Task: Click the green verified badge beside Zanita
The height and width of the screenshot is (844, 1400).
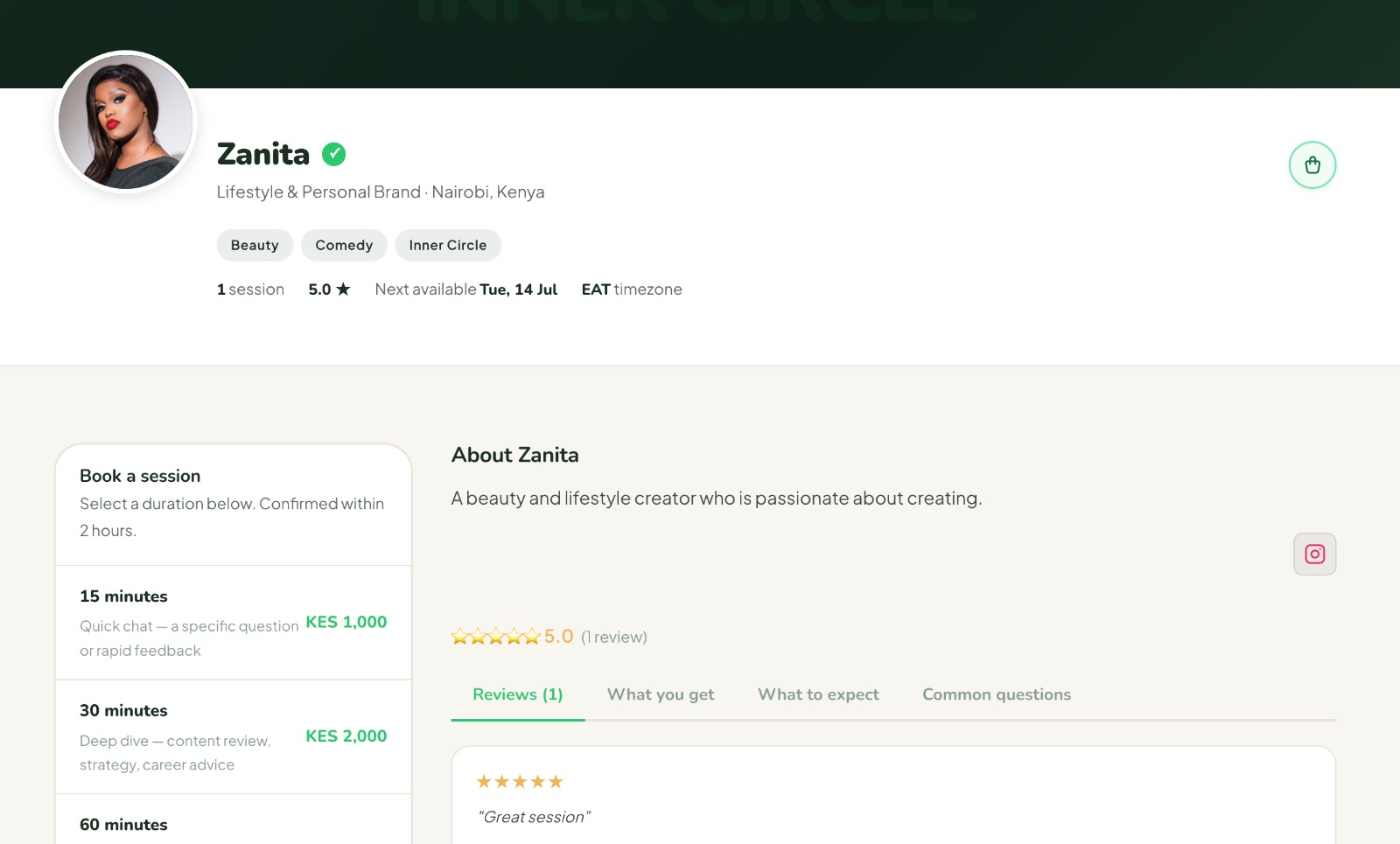Action: click(333, 154)
